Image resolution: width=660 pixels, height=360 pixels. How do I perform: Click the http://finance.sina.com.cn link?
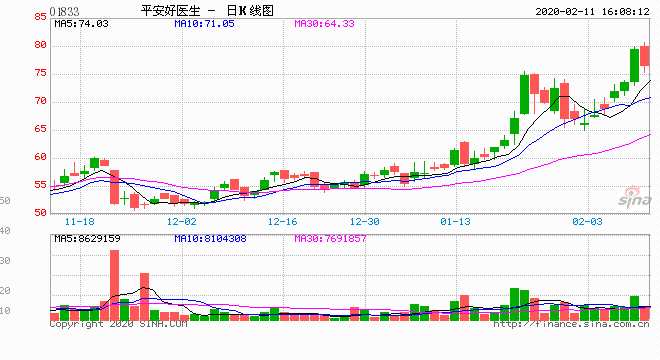tap(571, 324)
